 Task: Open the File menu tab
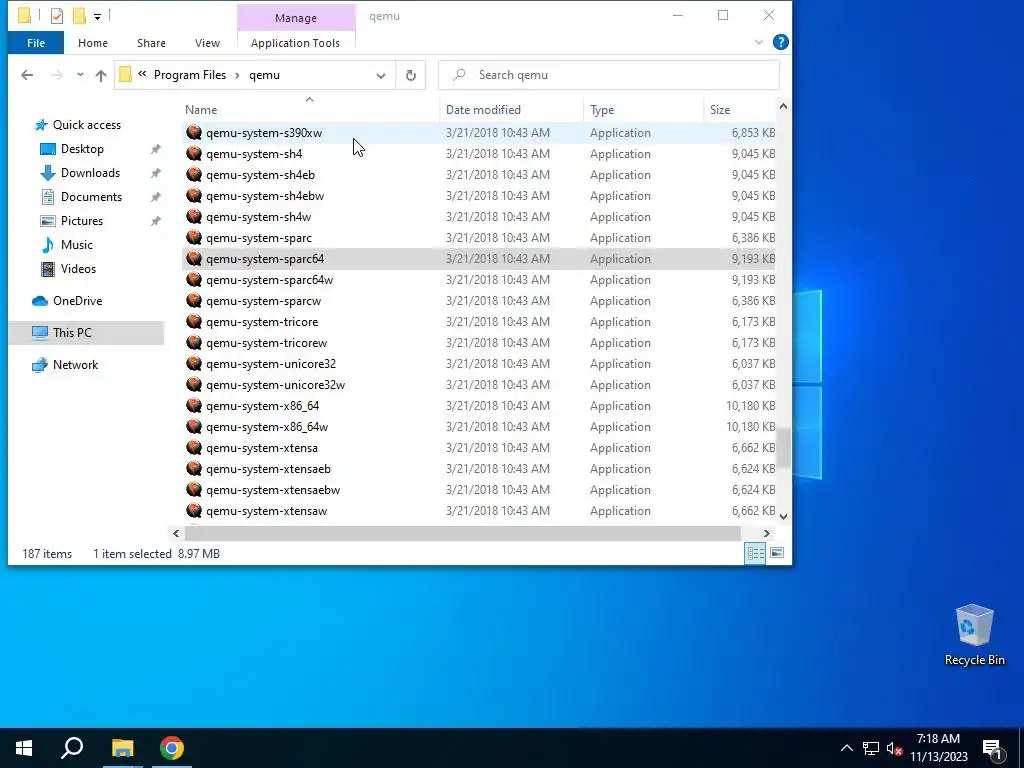point(36,43)
